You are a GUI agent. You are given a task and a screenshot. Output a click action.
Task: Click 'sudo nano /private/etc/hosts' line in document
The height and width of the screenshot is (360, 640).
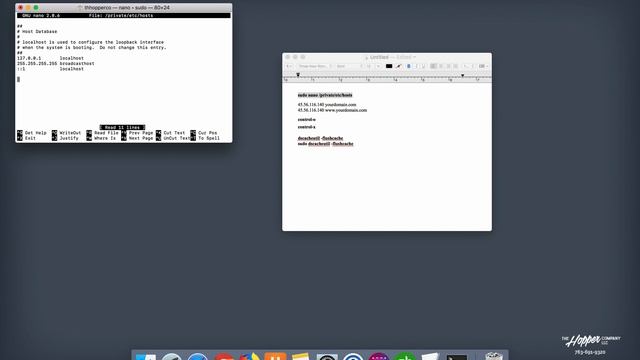[325, 95]
